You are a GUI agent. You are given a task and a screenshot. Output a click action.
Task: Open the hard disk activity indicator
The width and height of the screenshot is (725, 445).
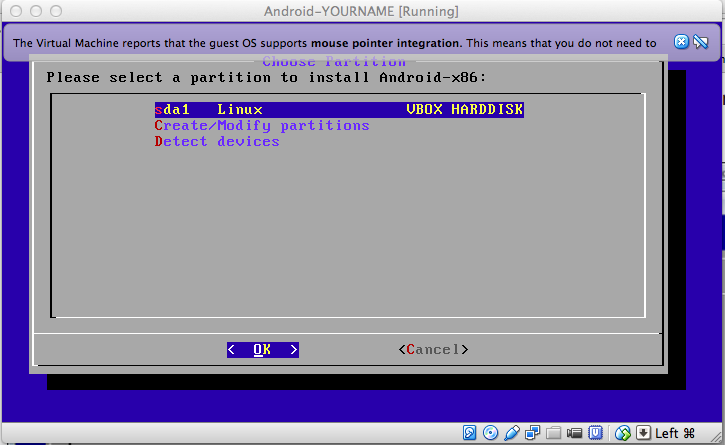click(469, 433)
